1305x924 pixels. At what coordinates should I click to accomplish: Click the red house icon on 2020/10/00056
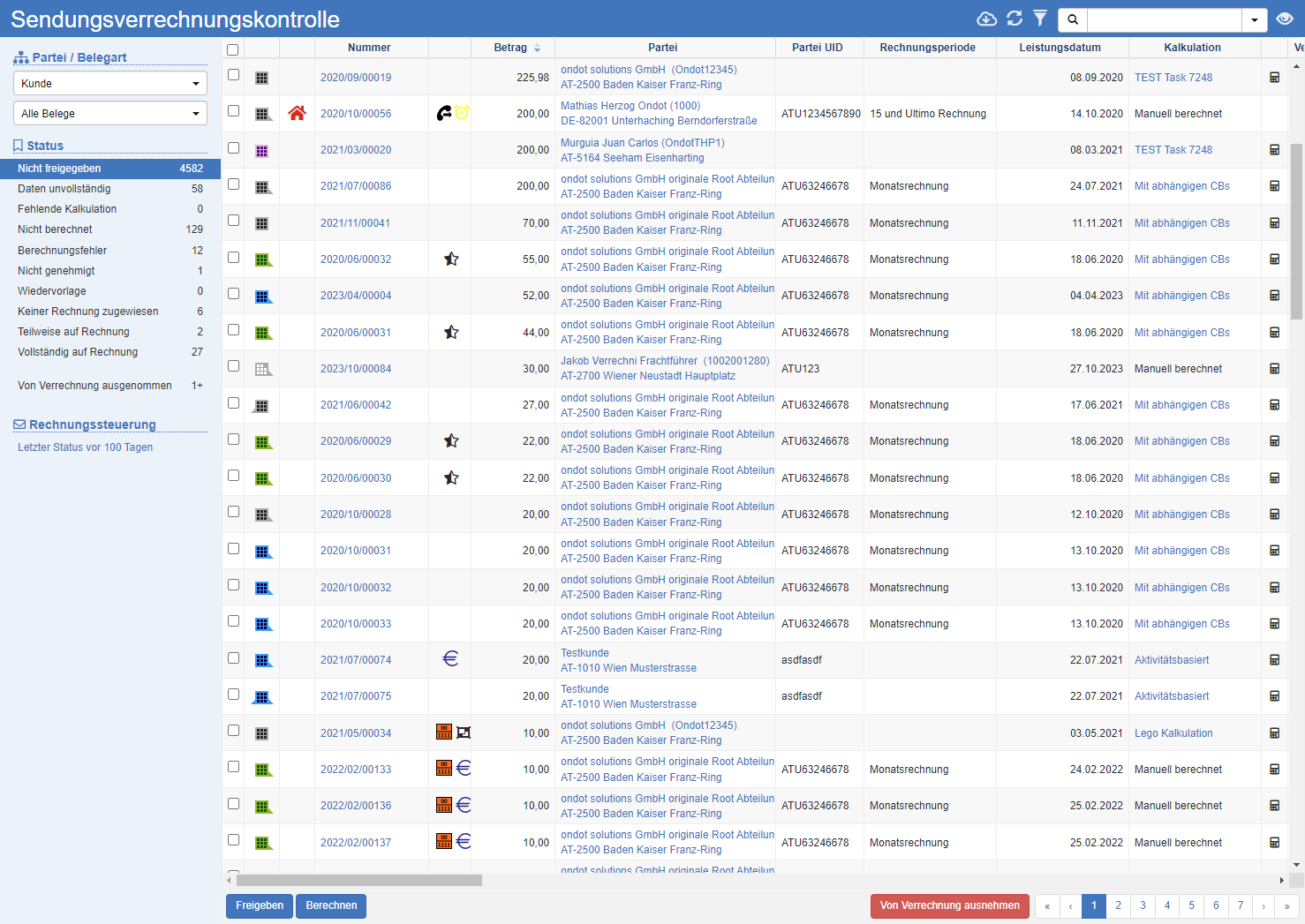click(297, 113)
